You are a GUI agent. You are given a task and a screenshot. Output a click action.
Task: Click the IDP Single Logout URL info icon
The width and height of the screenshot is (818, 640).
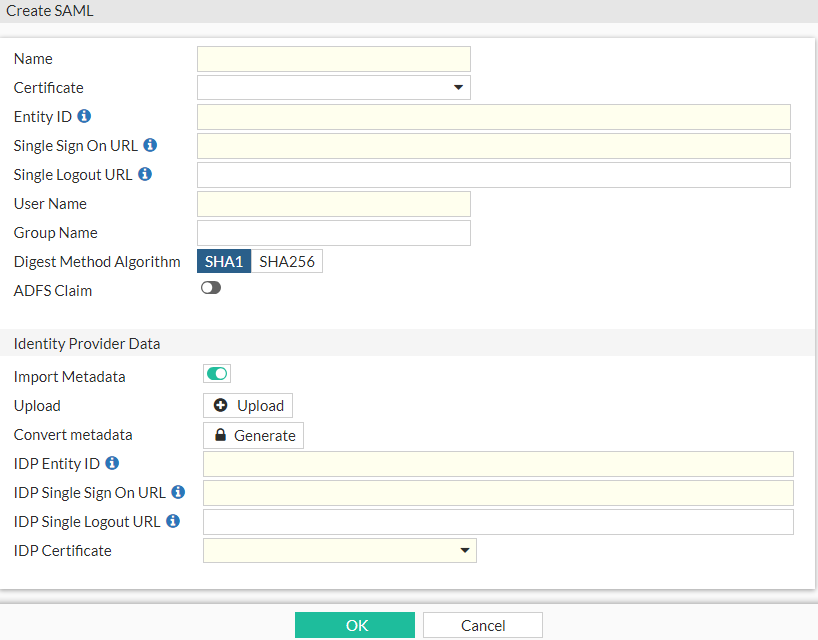(172, 521)
